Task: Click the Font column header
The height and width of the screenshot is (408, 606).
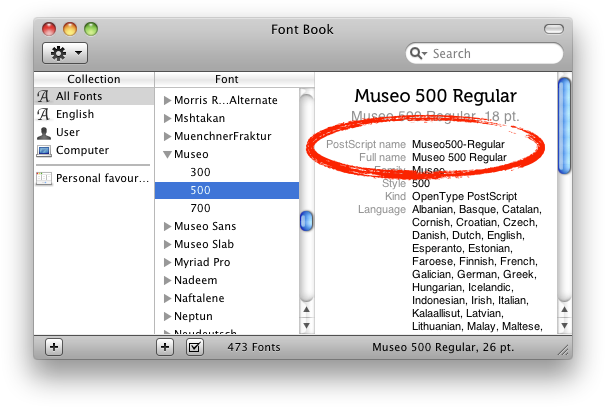Action: [227, 79]
